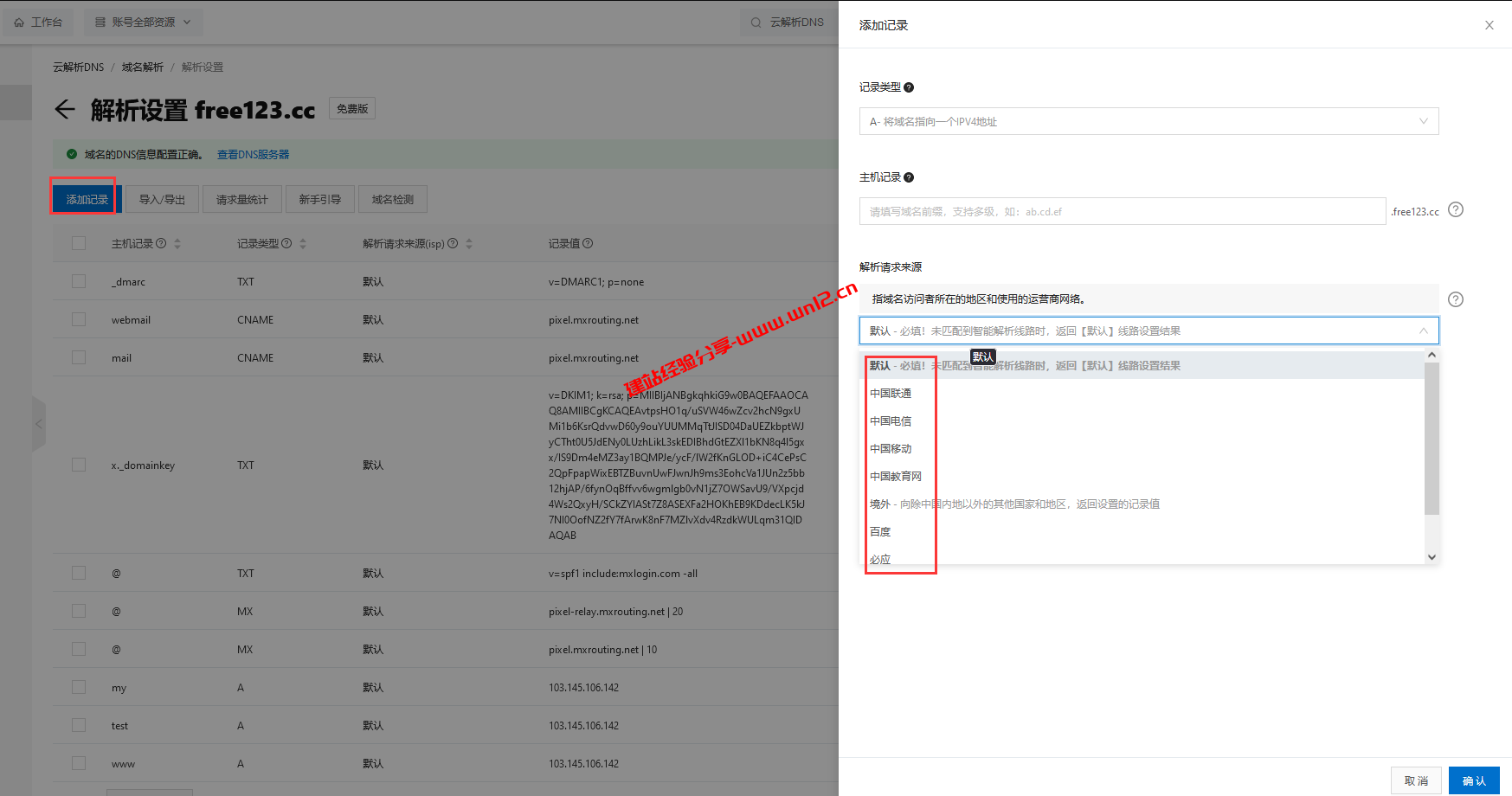Click the question mark beside 解析请求来源 selector
Viewport: 1512px width, 796px height.
click(1455, 298)
